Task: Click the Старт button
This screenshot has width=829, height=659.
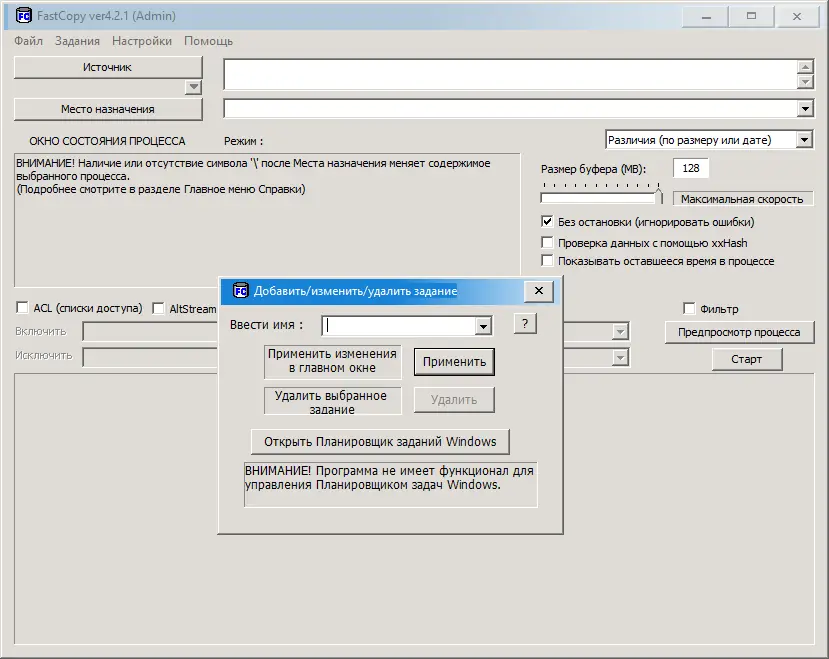Action: point(747,359)
